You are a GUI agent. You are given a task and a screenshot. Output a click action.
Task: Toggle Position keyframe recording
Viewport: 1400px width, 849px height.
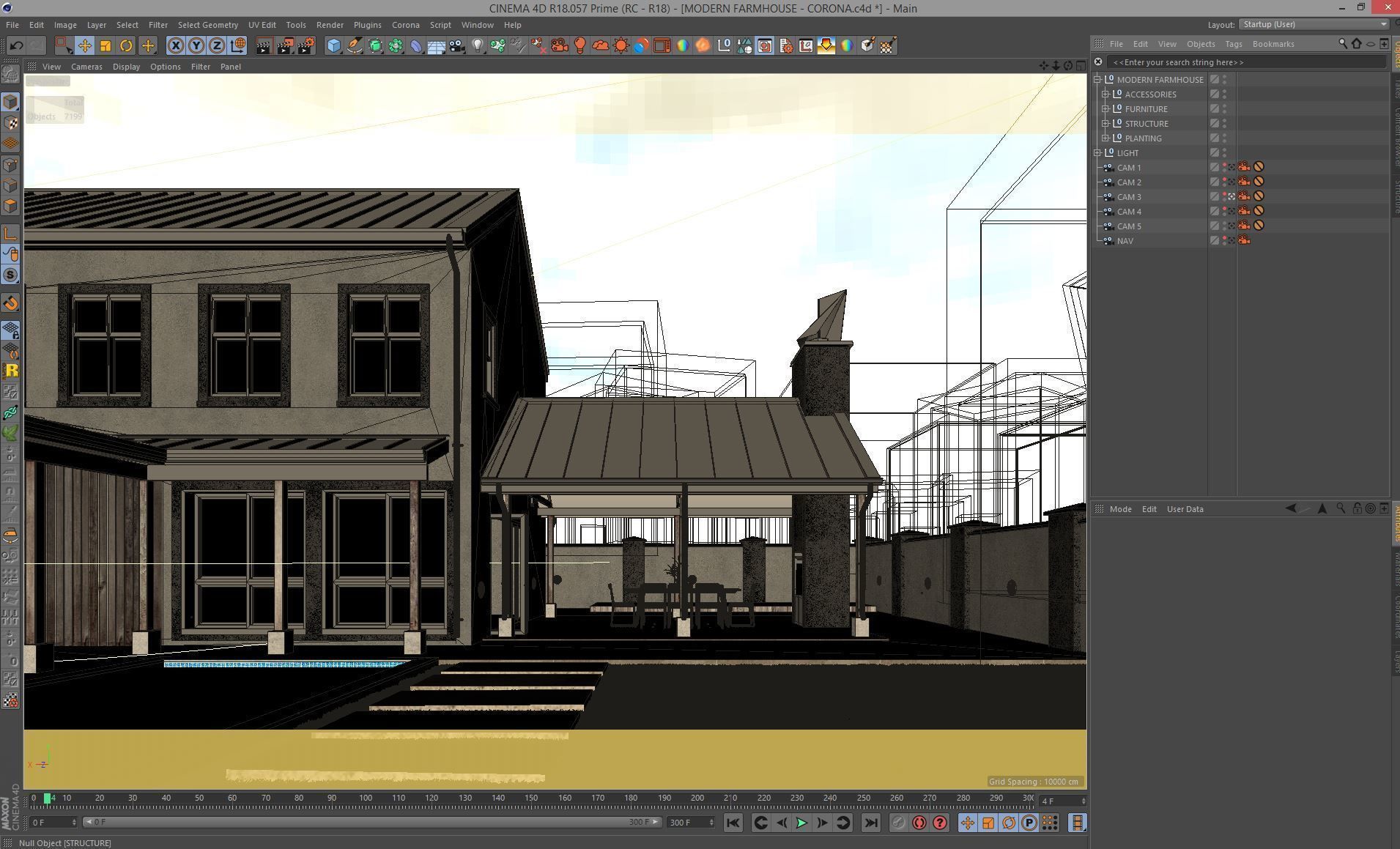pyautogui.click(x=968, y=823)
